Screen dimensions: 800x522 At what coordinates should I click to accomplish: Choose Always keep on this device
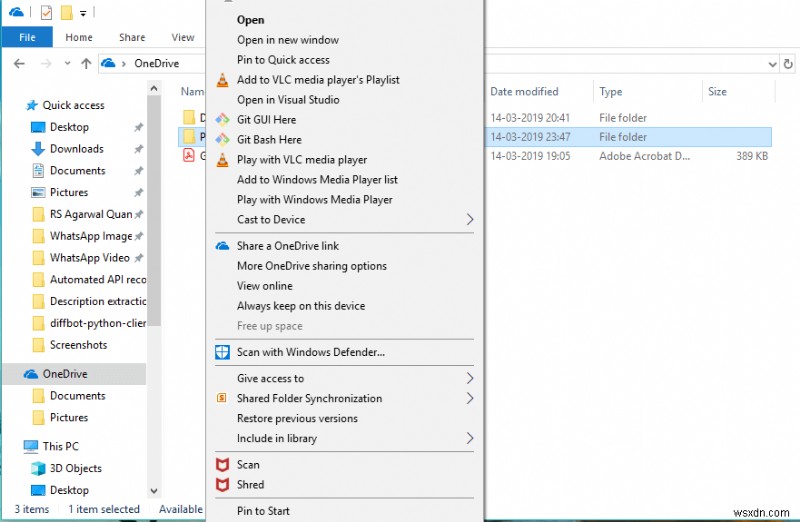click(345, 306)
